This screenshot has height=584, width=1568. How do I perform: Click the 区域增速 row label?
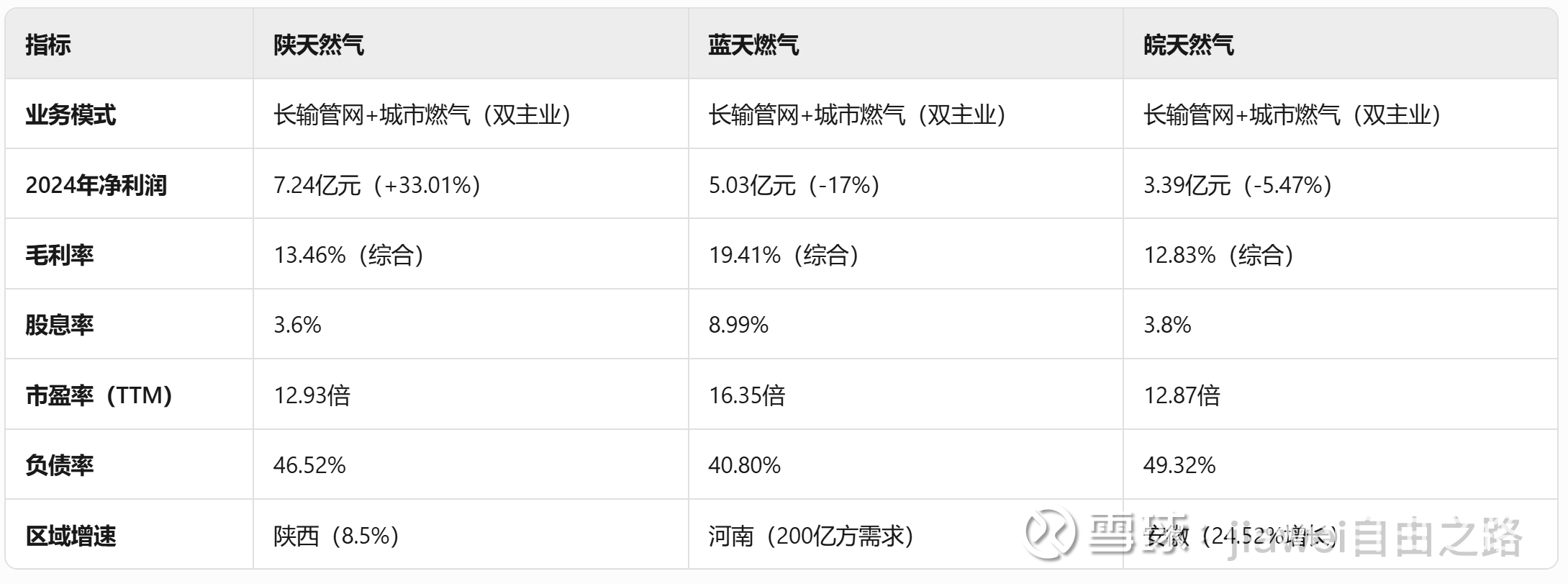[71, 536]
